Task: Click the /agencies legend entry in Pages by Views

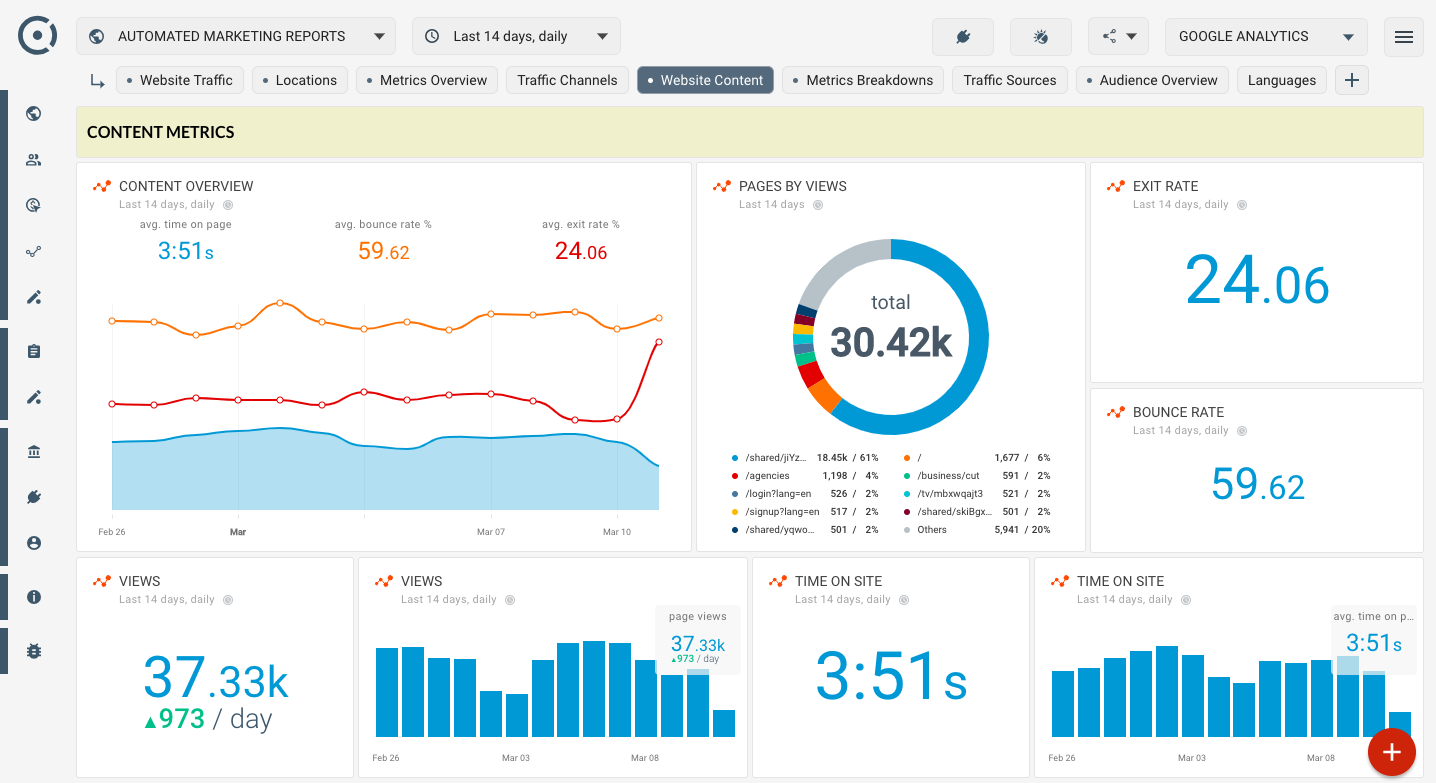Action: click(x=764, y=475)
